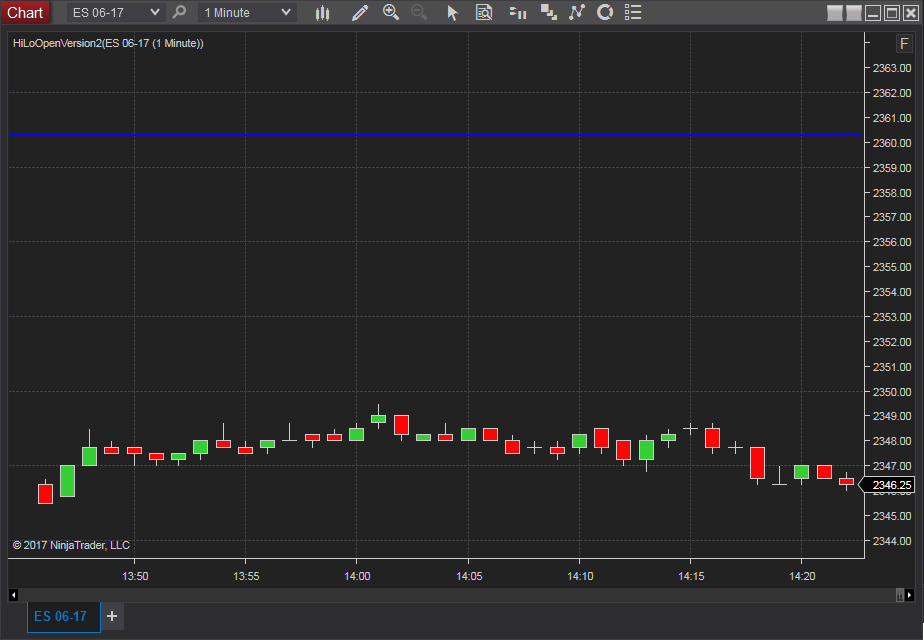
Task: Select the arrow cursor tool
Action: coord(452,12)
